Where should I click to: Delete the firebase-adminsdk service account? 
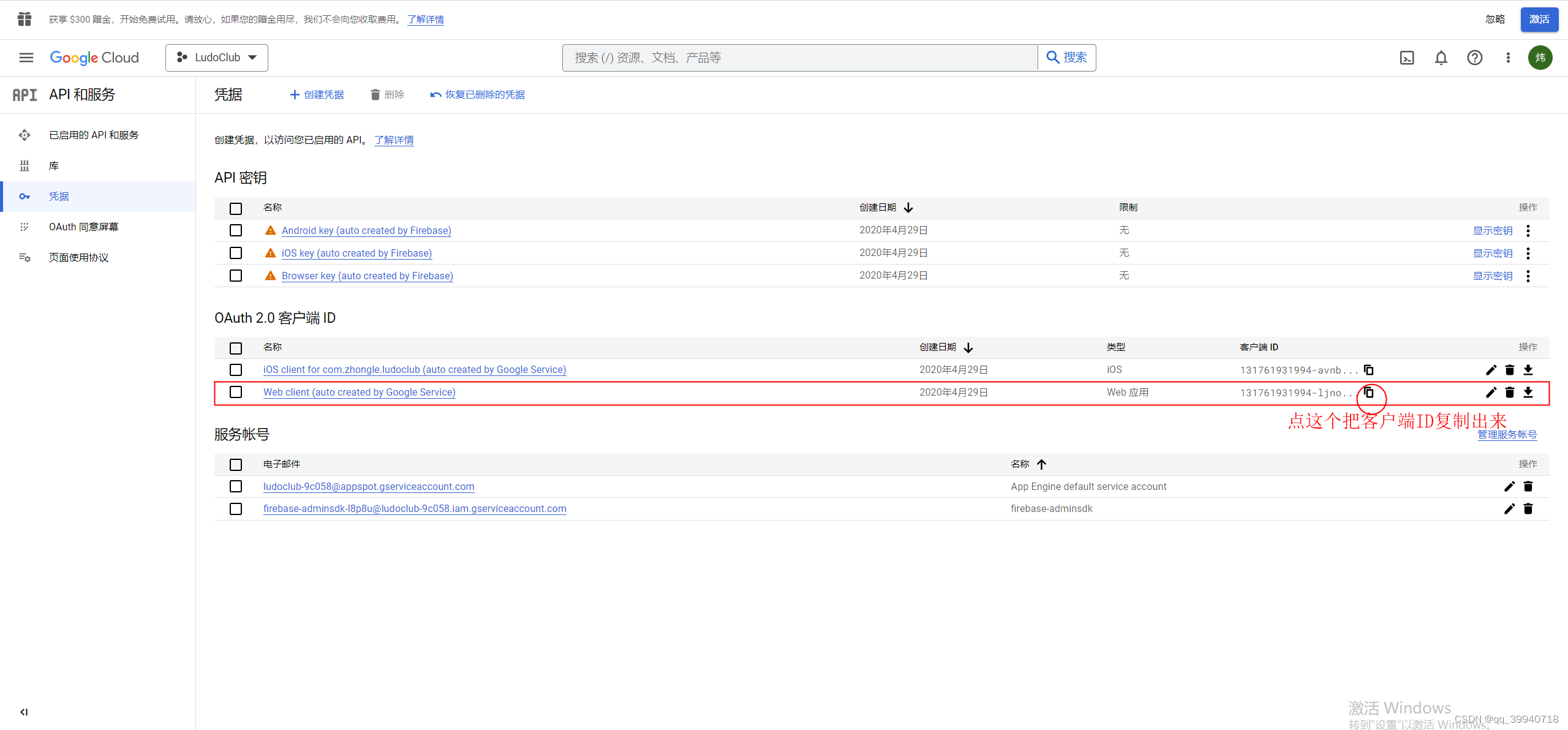pyautogui.click(x=1528, y=509)
